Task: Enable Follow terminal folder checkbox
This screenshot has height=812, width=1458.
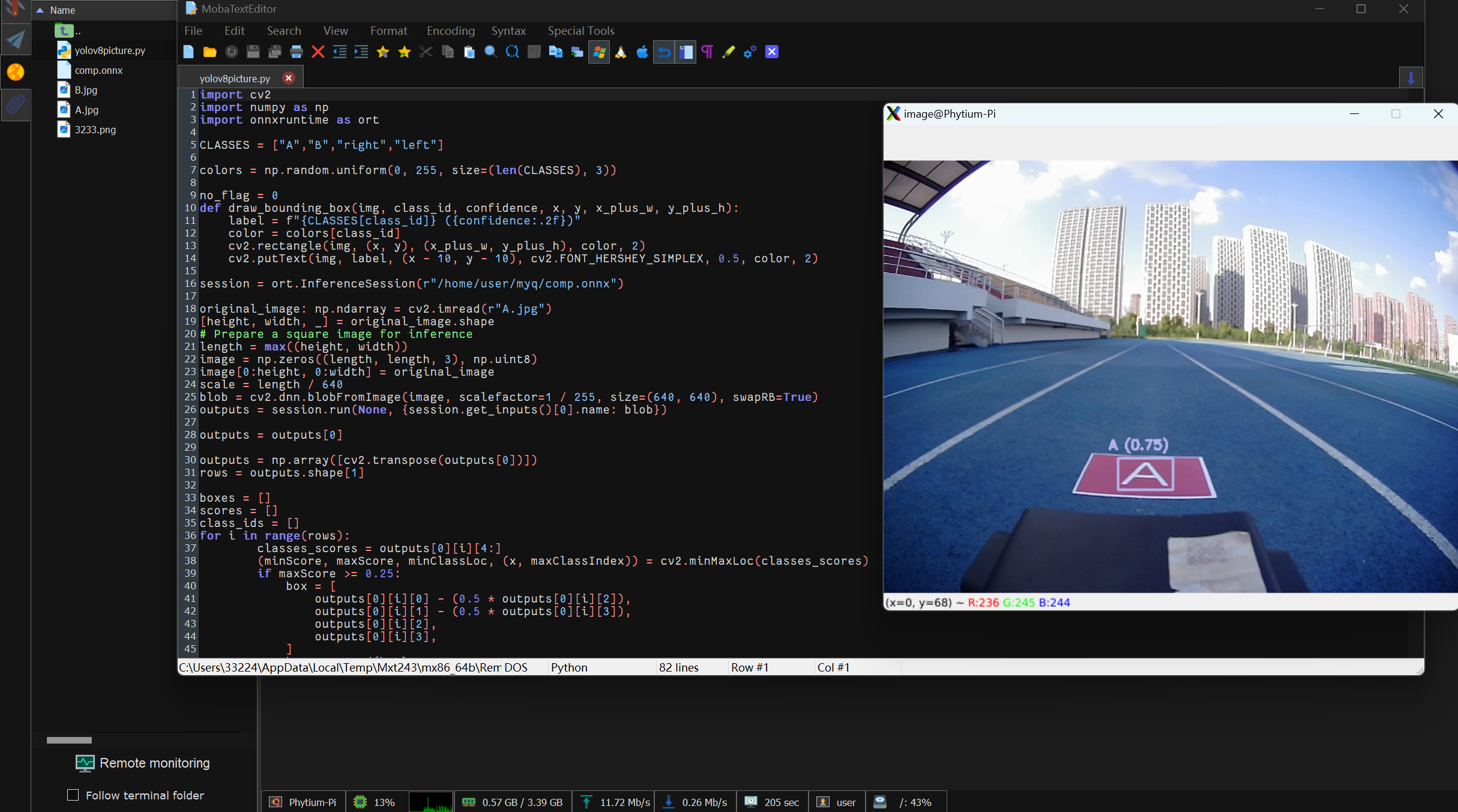Action: [x=73, y=795]
